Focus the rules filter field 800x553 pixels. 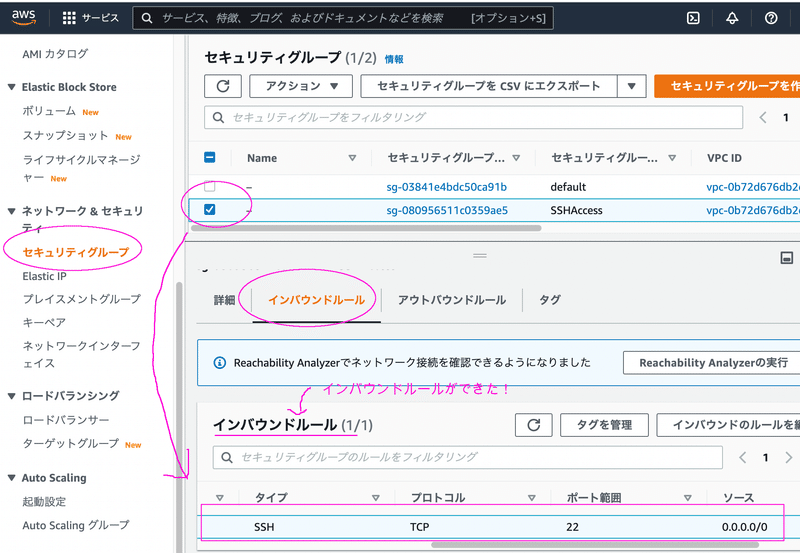pos(467,457)
